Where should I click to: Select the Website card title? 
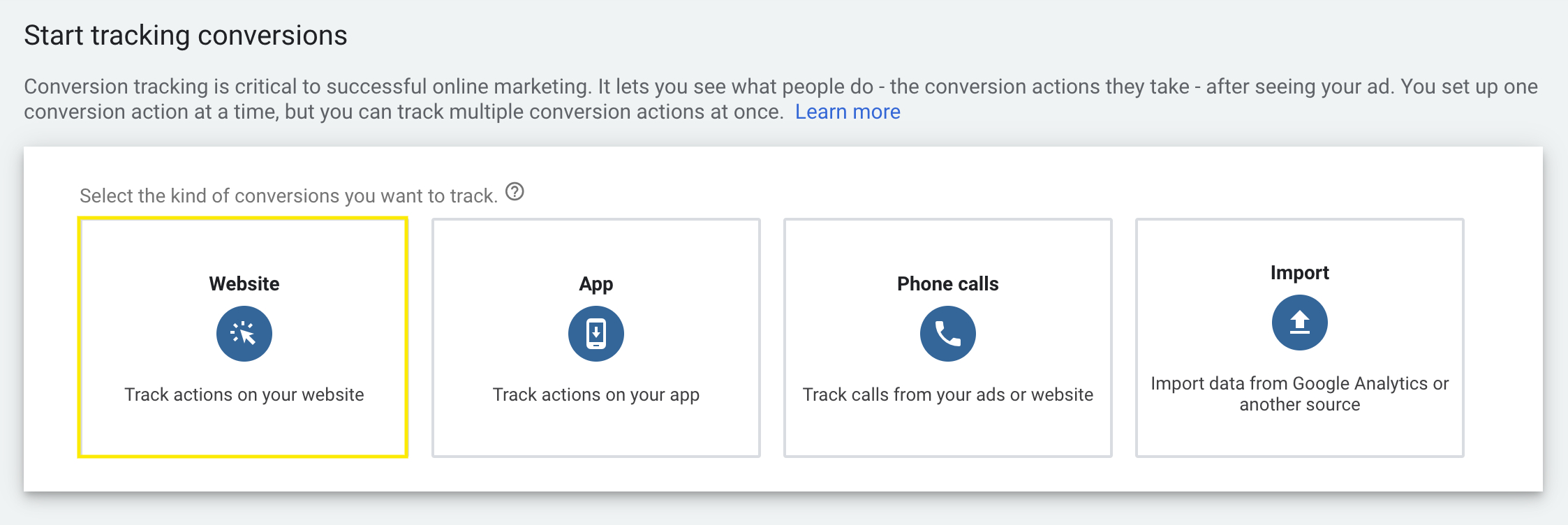coord(244,283)
